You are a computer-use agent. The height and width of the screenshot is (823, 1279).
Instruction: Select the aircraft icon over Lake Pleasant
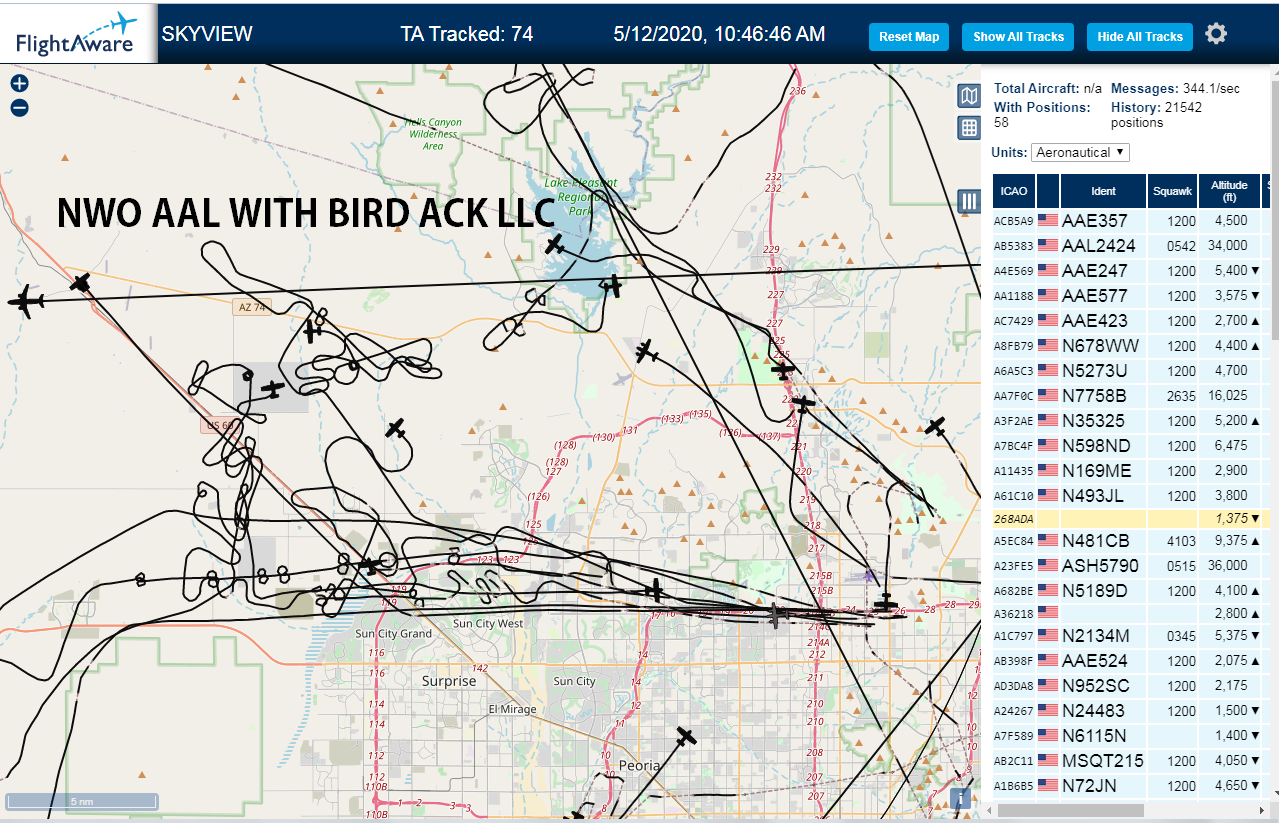tap(555, 245)
